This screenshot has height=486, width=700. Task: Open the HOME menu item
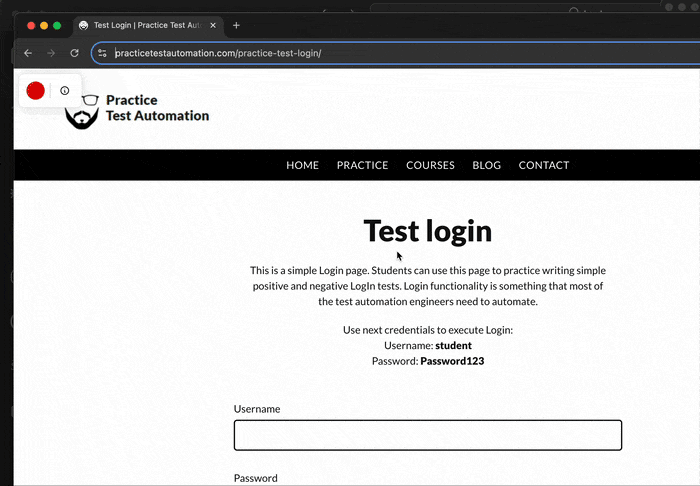click(x=302, y=165)
